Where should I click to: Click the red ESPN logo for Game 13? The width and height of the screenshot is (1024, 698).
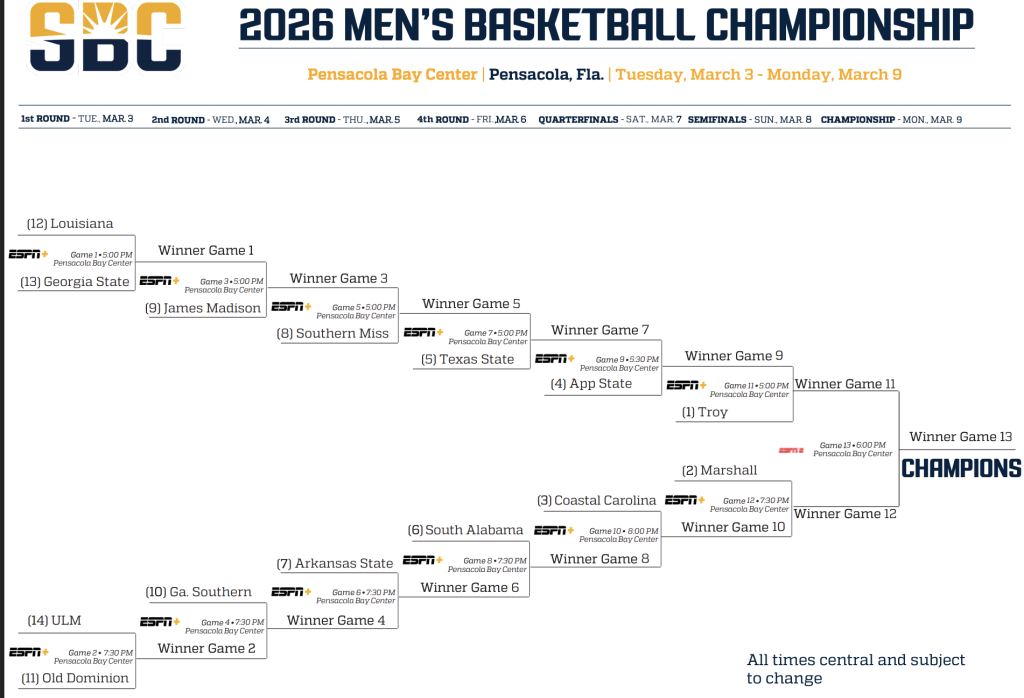[791, 450]
